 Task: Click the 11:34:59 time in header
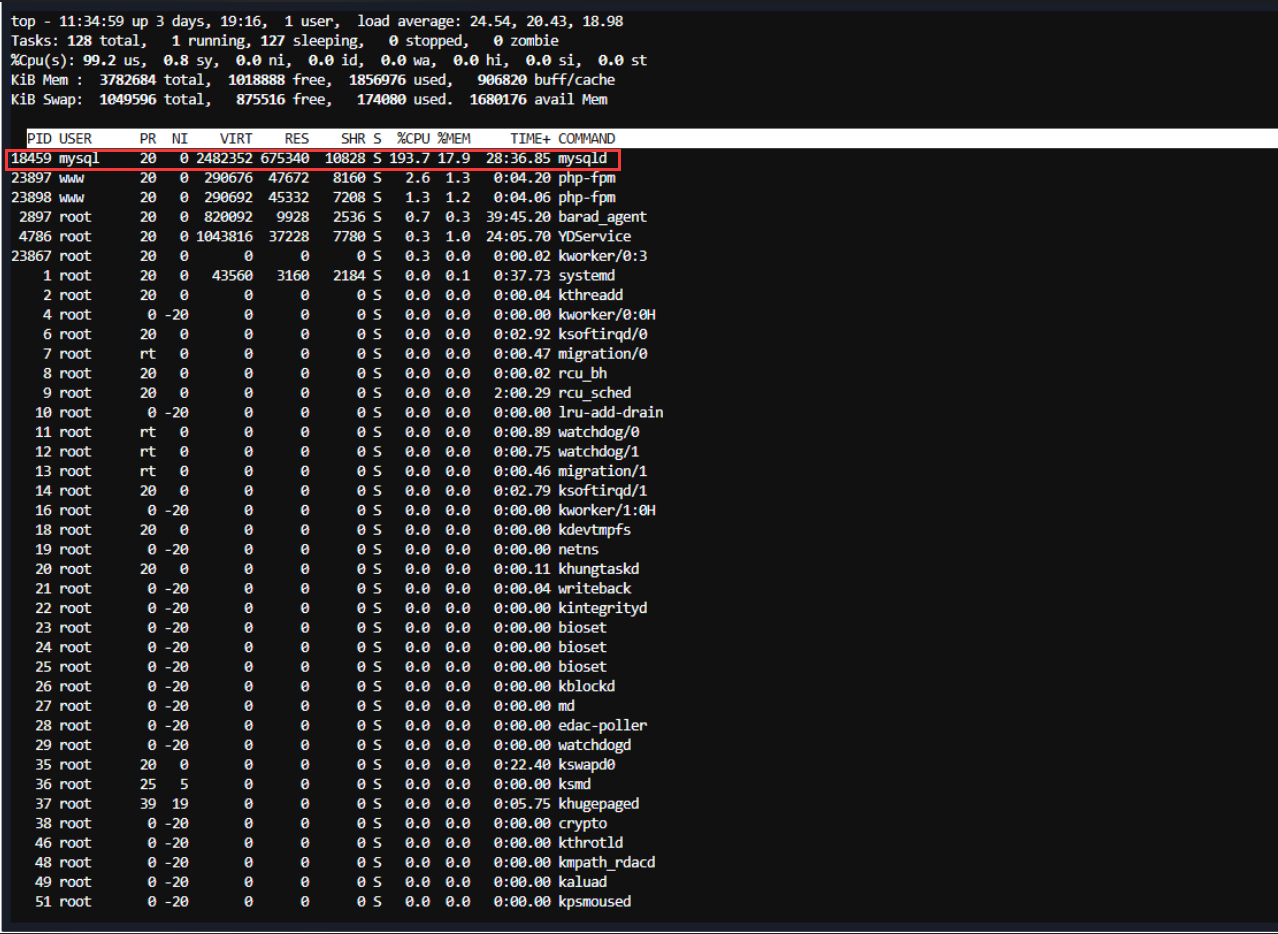90,21
